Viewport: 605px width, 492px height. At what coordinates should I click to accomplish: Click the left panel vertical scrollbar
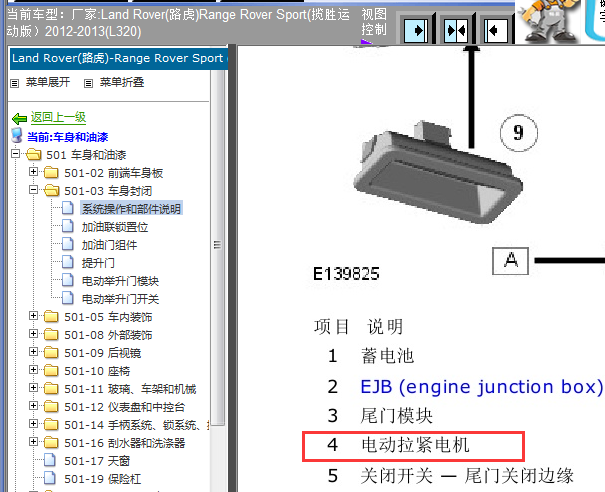[x=218, y=247]
